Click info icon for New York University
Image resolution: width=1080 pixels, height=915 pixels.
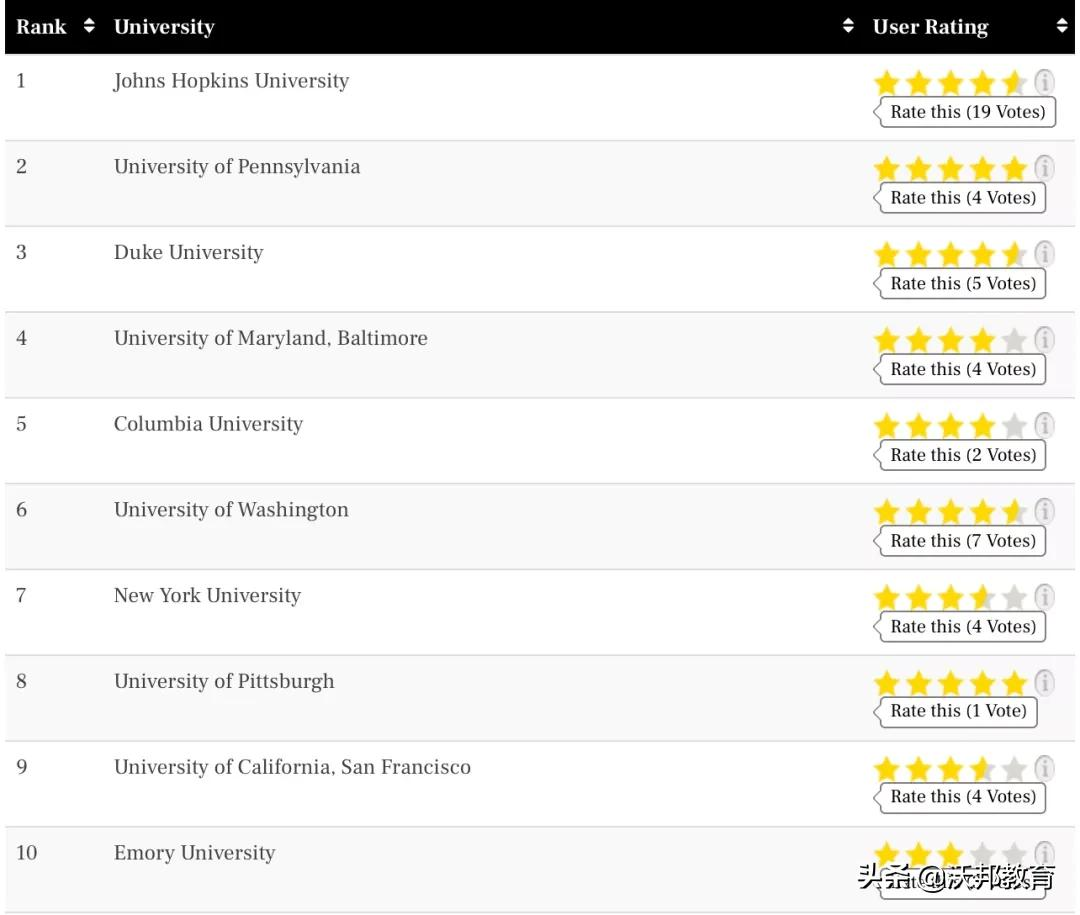coord(1044,597)
